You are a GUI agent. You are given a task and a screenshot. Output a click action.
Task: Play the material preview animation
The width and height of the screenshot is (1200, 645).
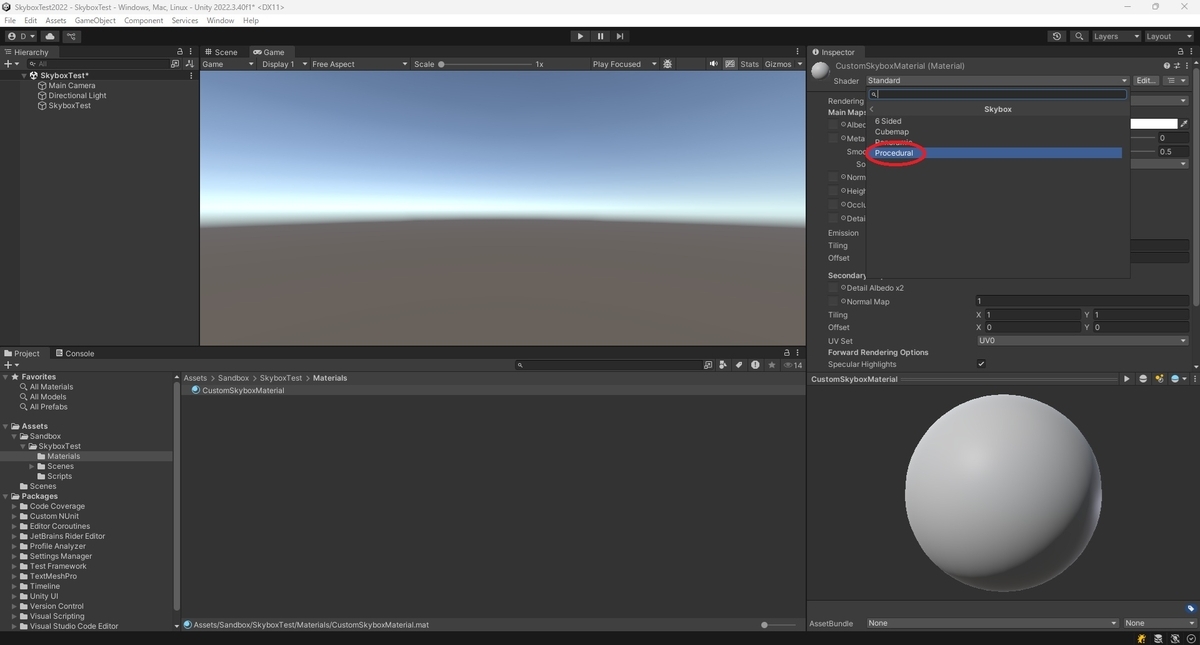point(1127,379)
